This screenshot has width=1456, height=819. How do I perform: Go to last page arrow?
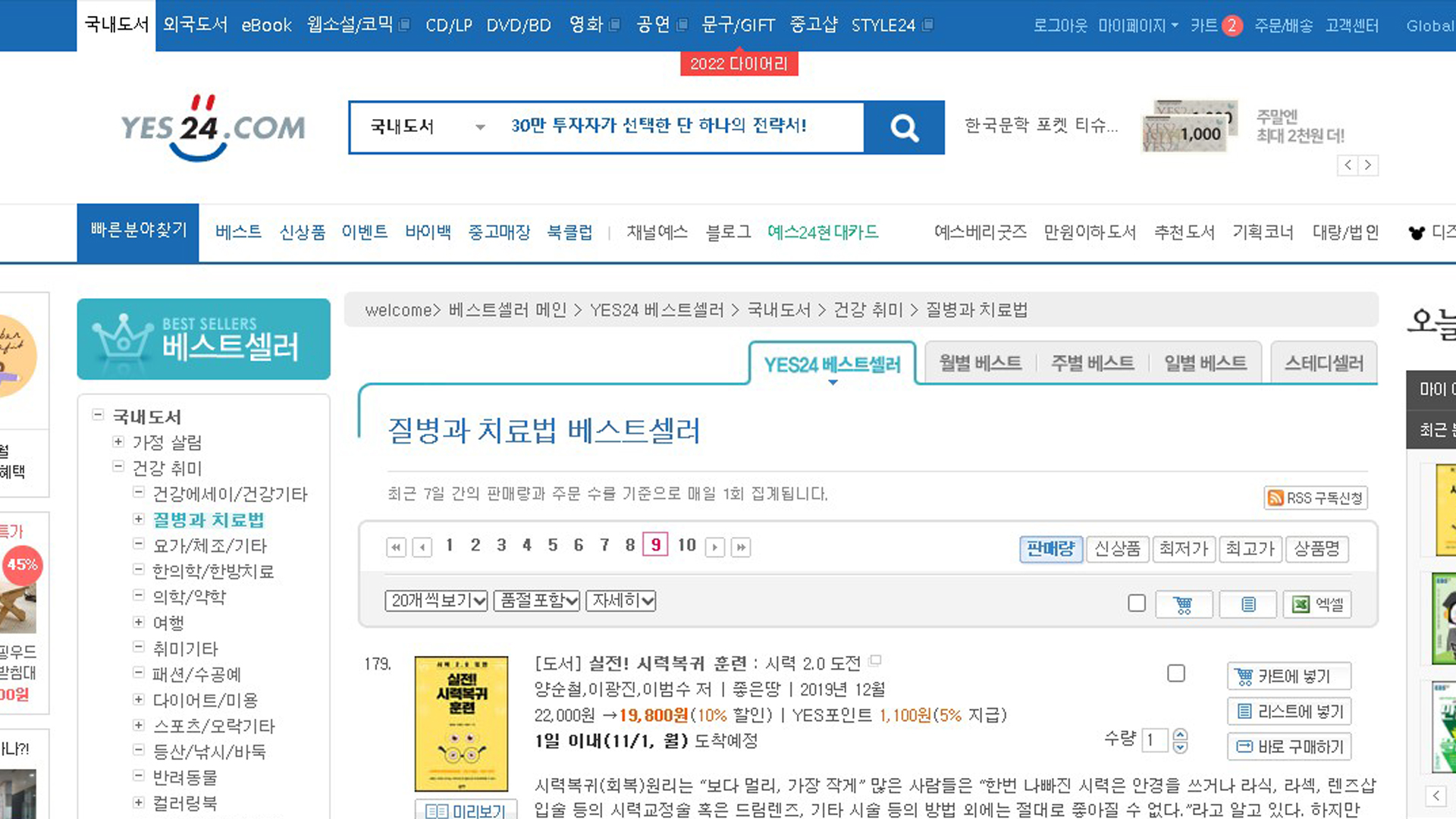pyautogui.click(x=741, y=547)
